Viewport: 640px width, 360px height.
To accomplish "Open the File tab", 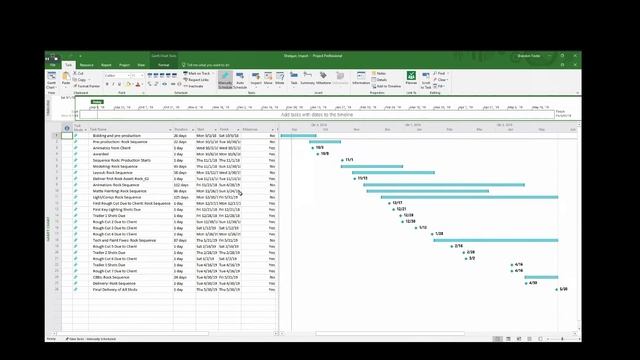I will coord(53,65).
